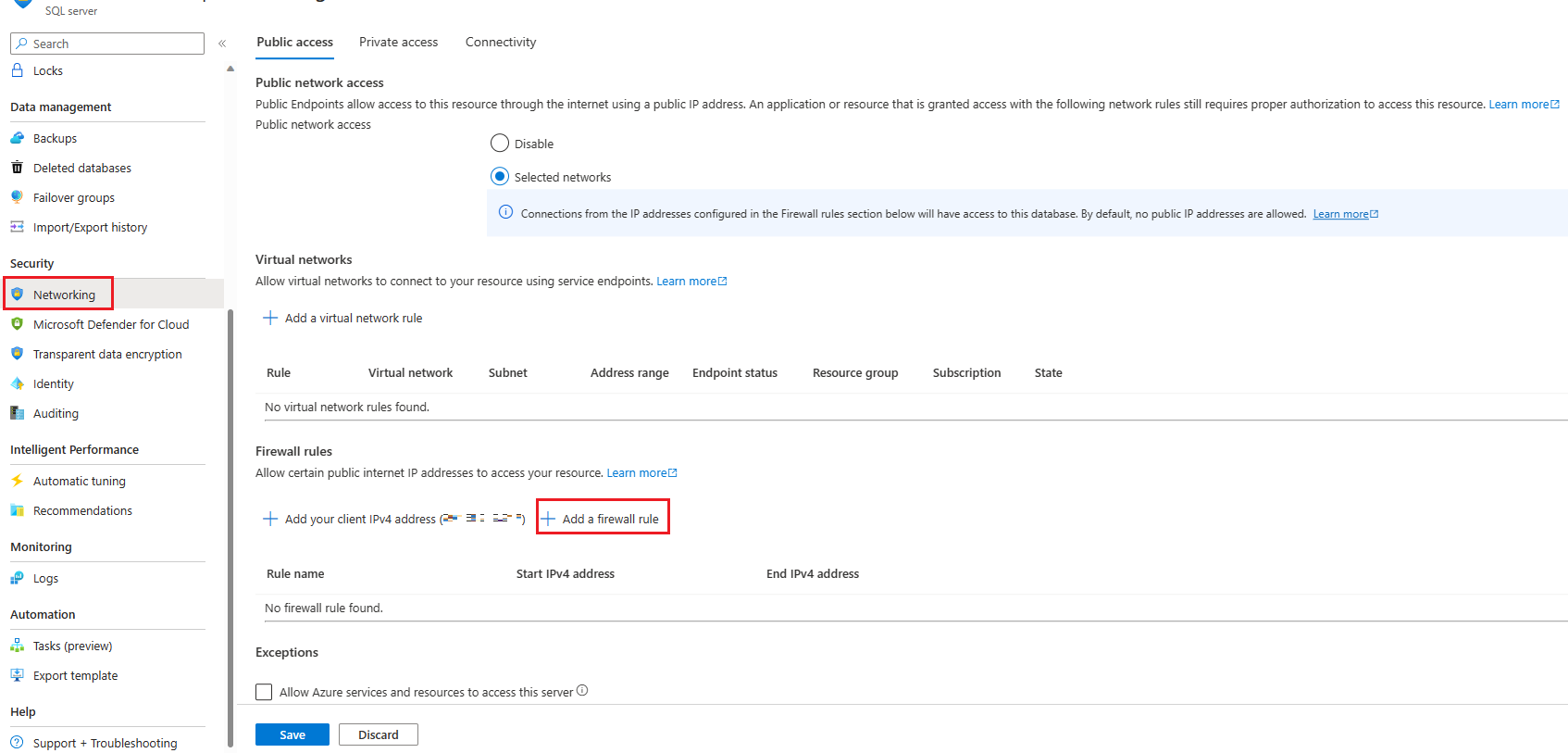Click the Automatic tuning lightning icon

coord(17,481)
